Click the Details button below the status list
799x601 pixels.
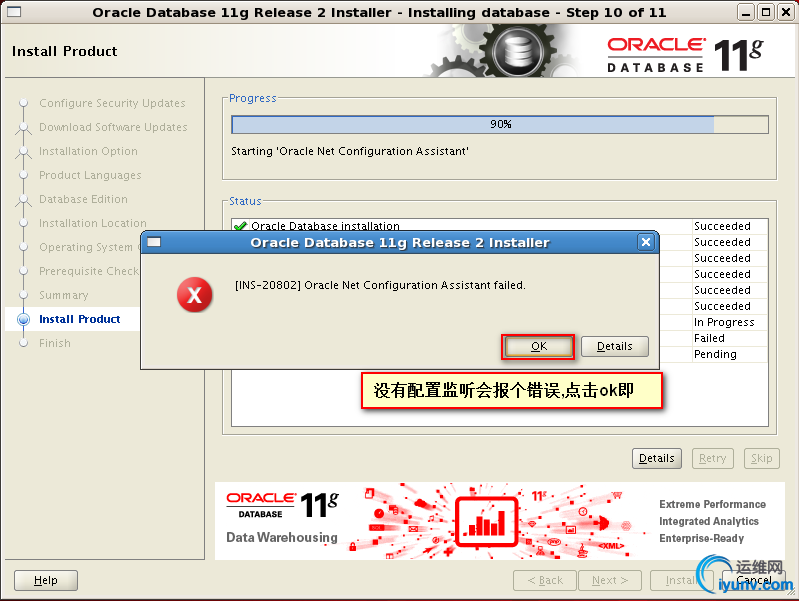[656, 458]
